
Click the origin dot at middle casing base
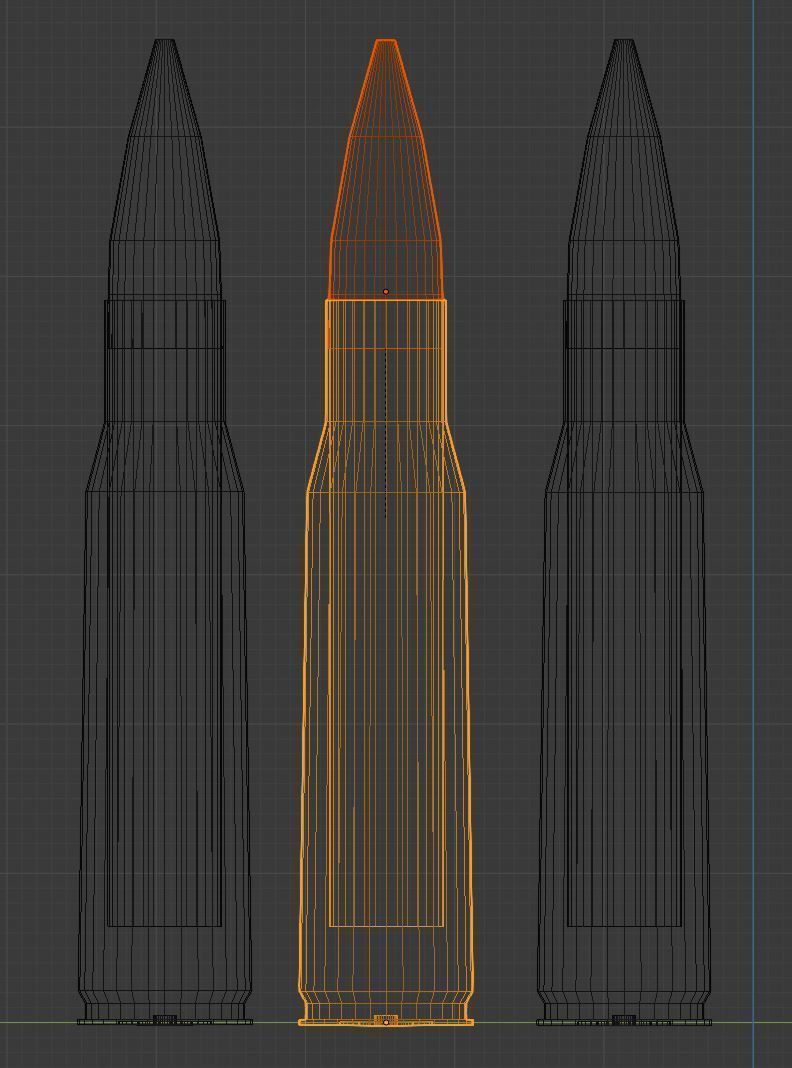(386, 1022)
